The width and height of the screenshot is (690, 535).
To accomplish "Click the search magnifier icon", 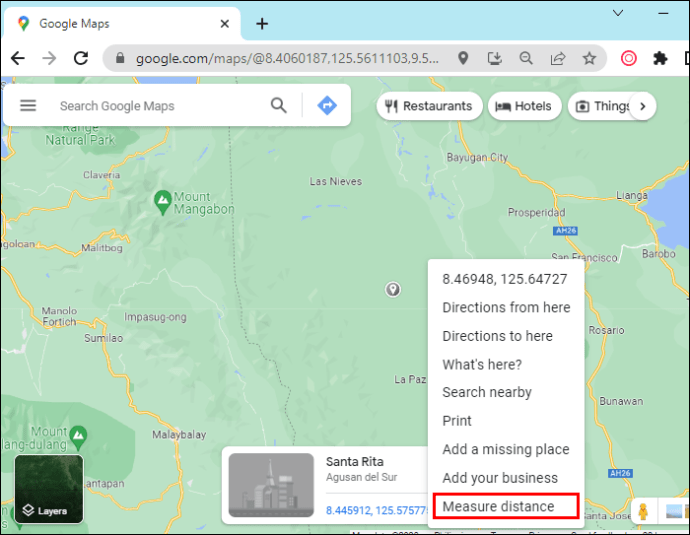I will click(279, 106).
